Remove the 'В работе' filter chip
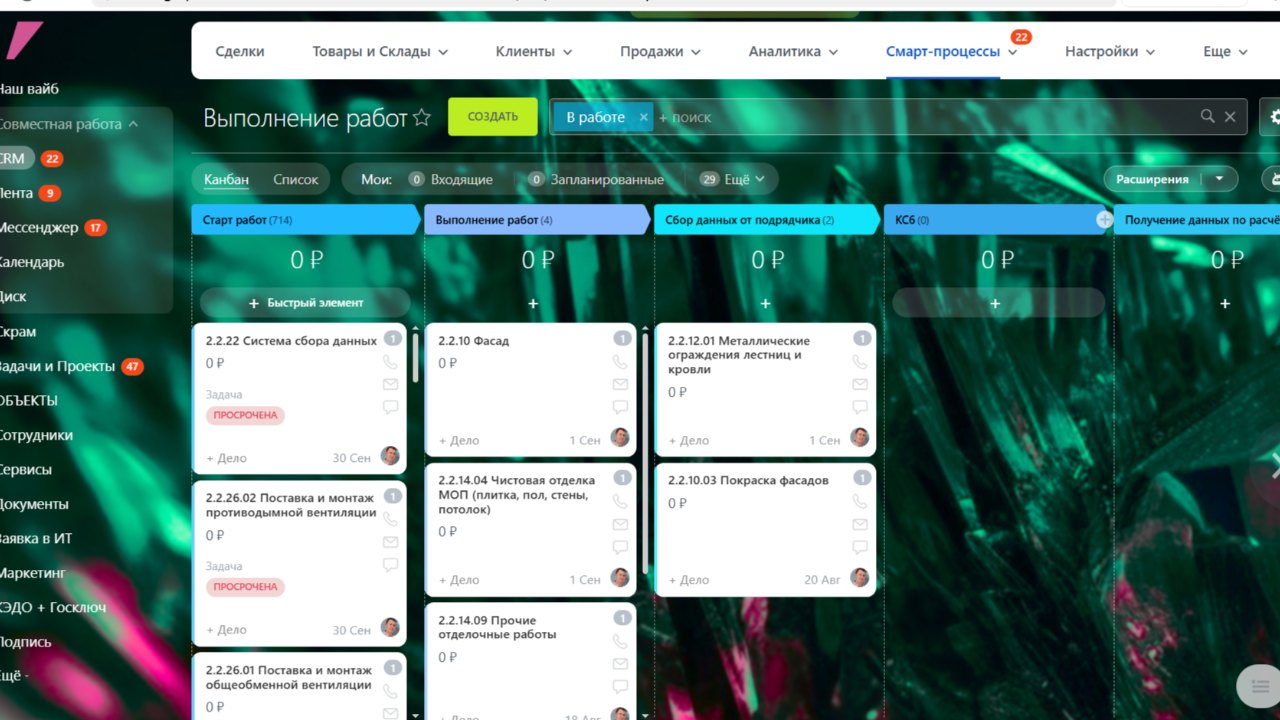 tap(644, 117)
